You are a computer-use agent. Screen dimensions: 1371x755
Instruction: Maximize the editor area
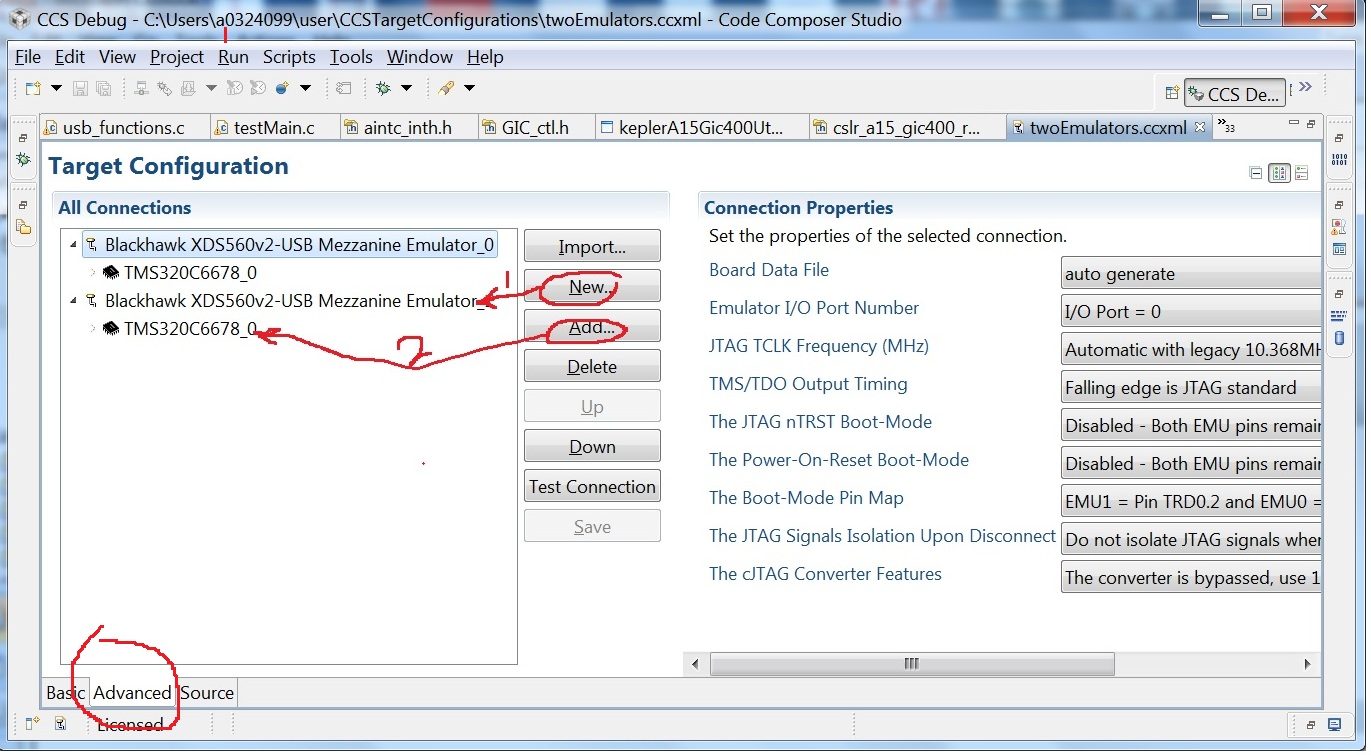tap(1311, 123)
